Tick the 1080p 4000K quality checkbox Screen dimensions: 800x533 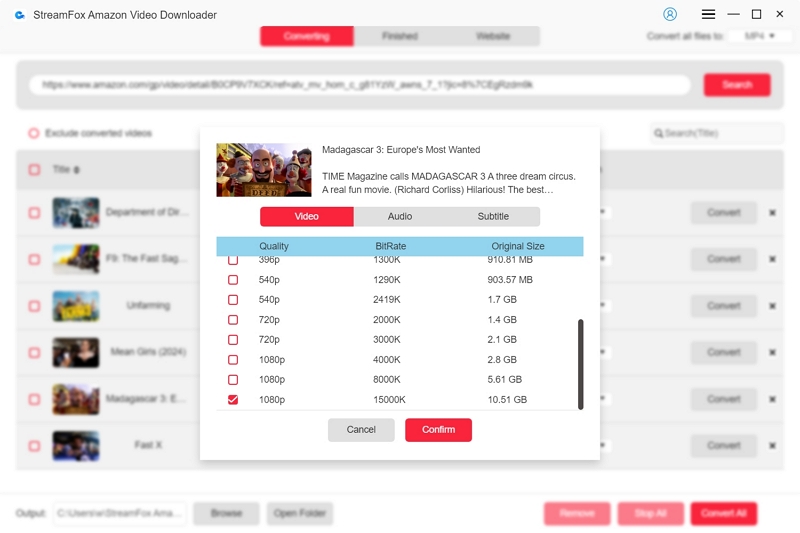pos(233,360)
